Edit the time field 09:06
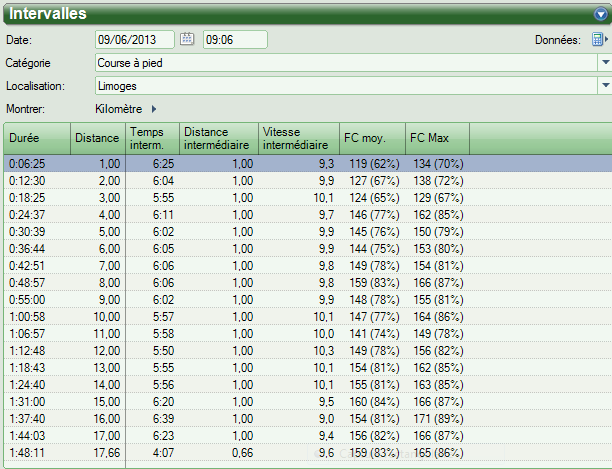Screen dimensions: 612x469 pos(235,39)
